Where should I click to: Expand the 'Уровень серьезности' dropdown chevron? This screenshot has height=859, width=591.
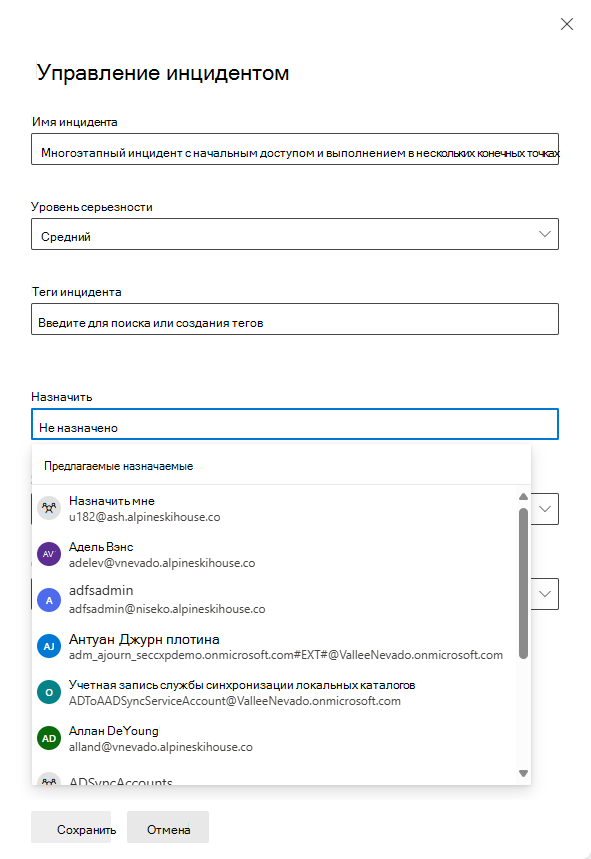click(544, 234)
